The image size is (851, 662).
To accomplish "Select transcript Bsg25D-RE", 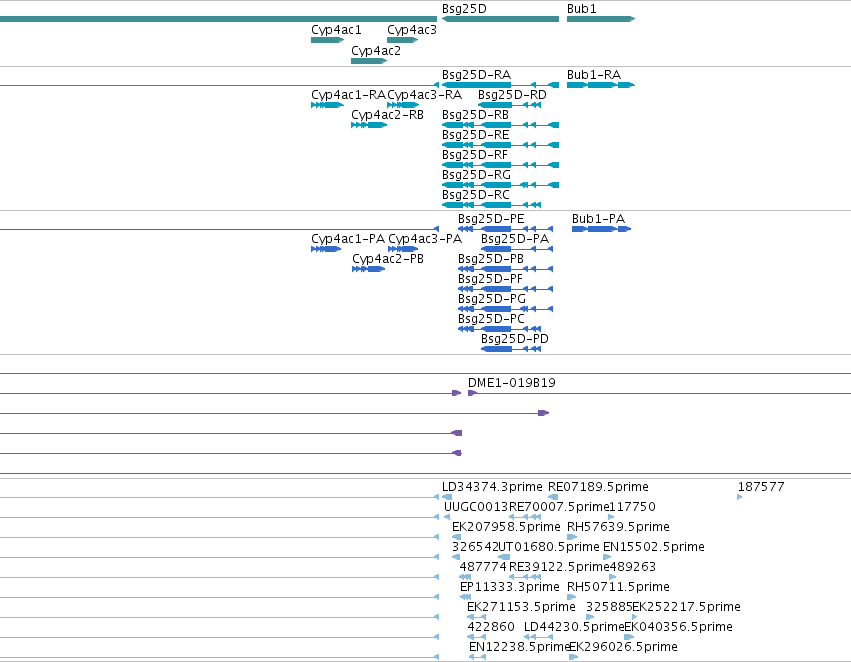I will pos(500,145).
